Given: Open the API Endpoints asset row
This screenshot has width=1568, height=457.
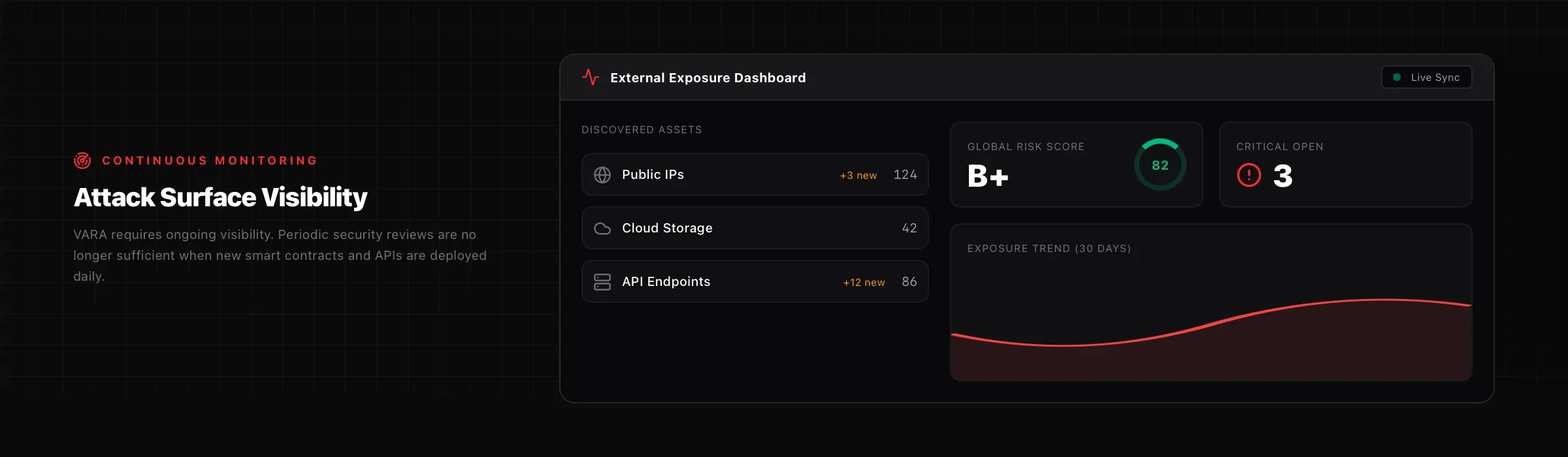Looking at the screenshot, I should click(755, 281).
